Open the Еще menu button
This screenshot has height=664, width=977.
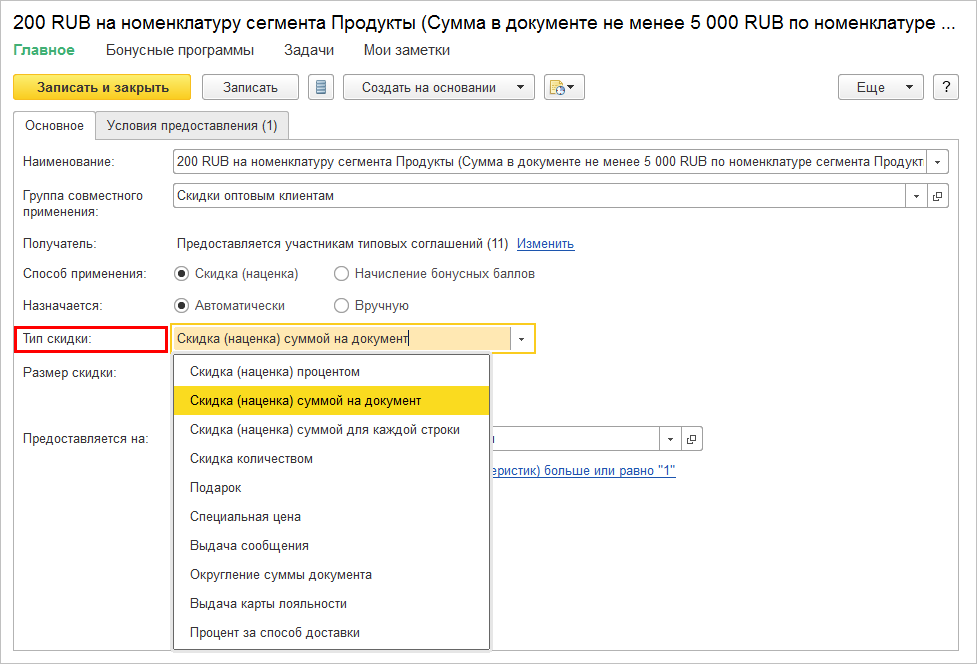pos(880,87)
